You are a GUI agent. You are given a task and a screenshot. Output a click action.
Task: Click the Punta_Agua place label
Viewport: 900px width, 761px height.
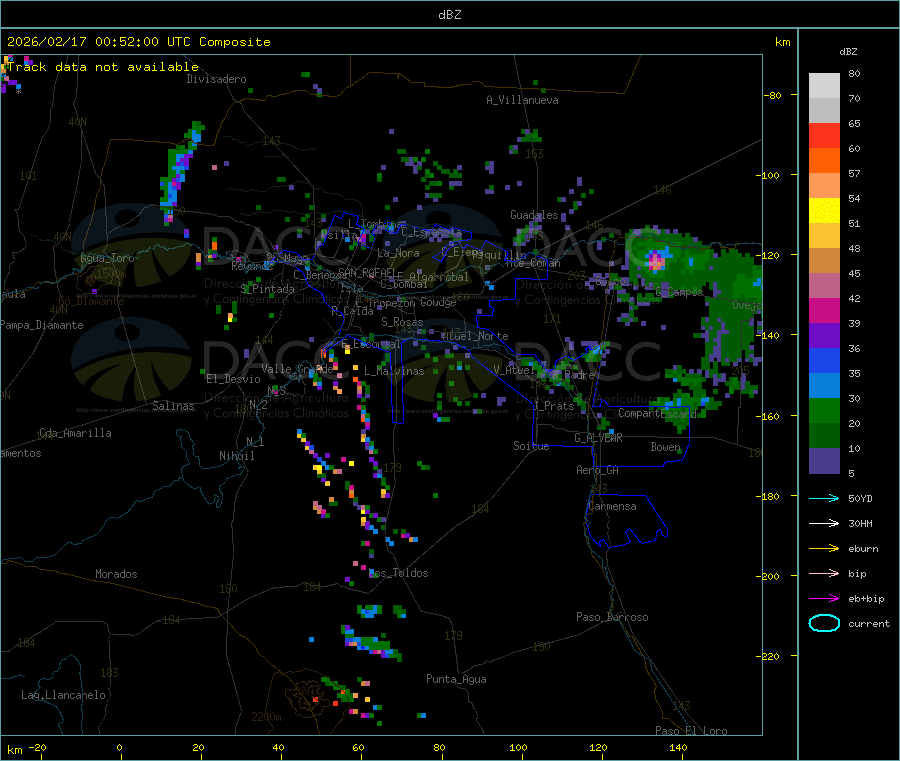pyautogui.click(x=456, y=679)
